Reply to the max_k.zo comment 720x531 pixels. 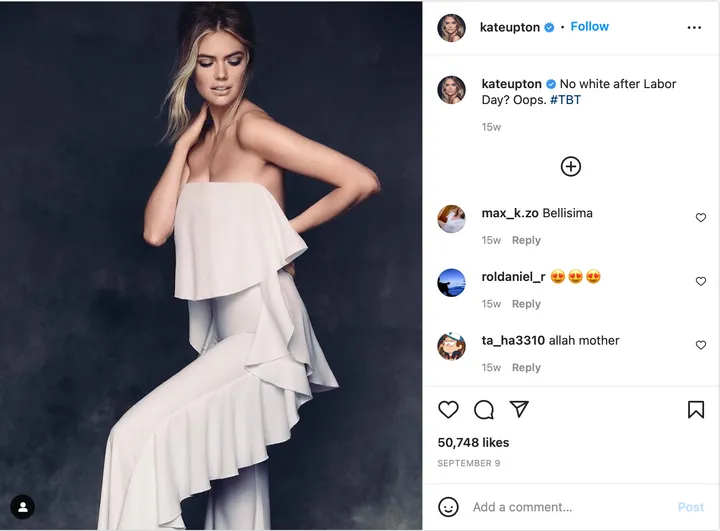coord(526,240)
